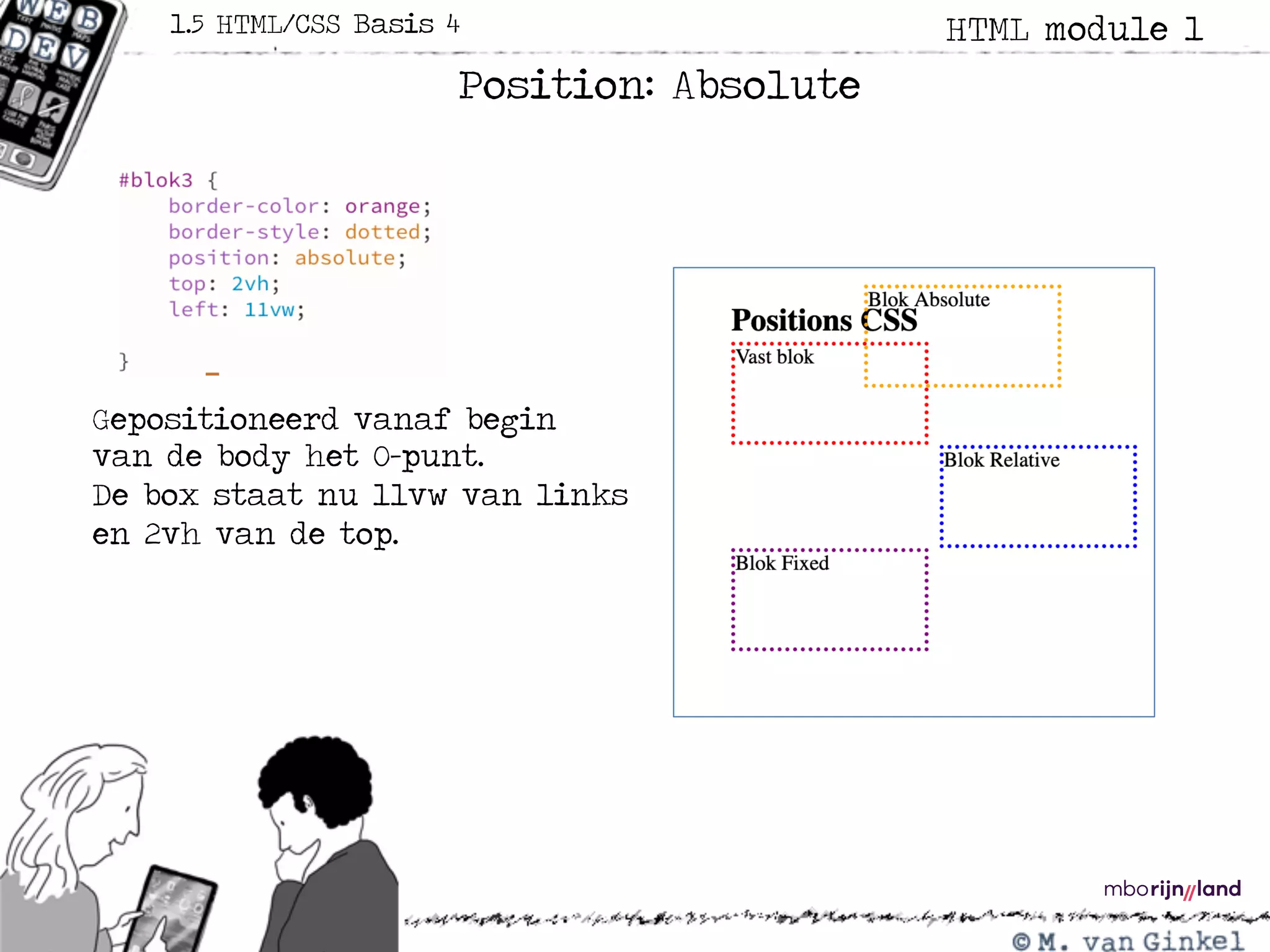Click the 'border-color: orange;' code line
This screenshot has width=1270, height=952.
pos(300,206)
